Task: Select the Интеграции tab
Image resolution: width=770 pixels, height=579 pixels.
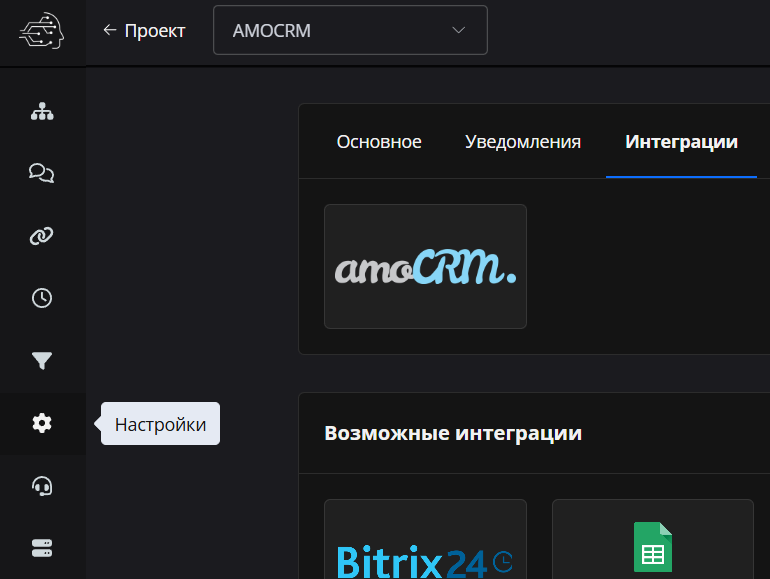Action: (x=681, y=142)
